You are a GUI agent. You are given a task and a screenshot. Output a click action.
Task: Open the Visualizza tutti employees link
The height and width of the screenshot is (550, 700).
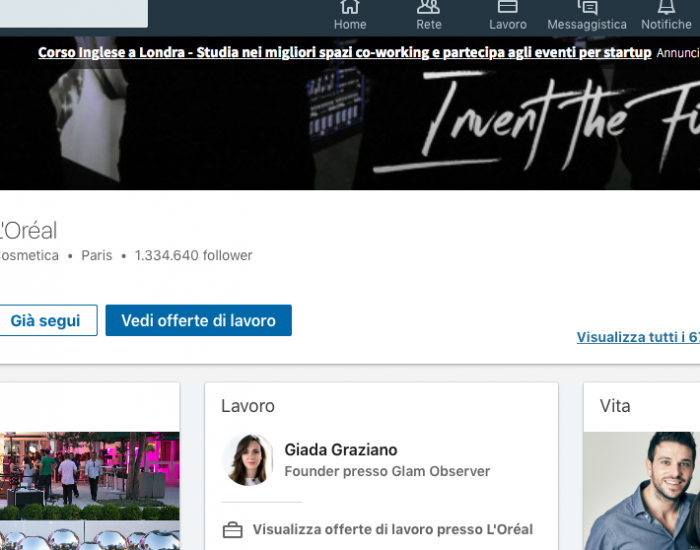(638, 337)
